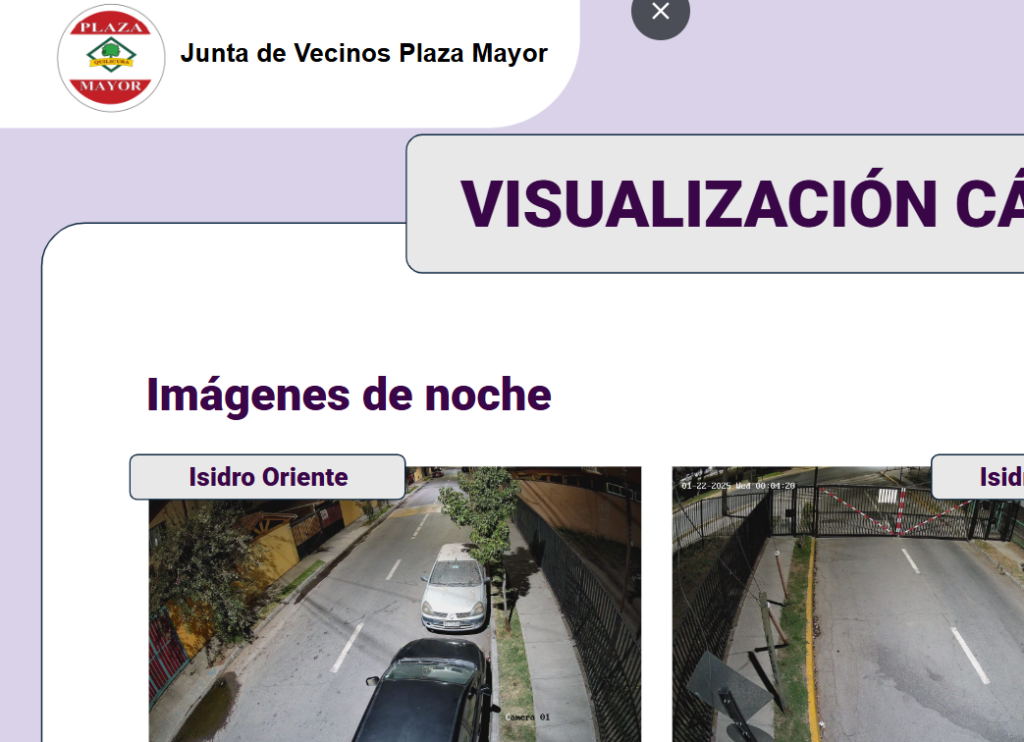
Task: Click the Imágenes de noche heading
Action: [349, 395]
